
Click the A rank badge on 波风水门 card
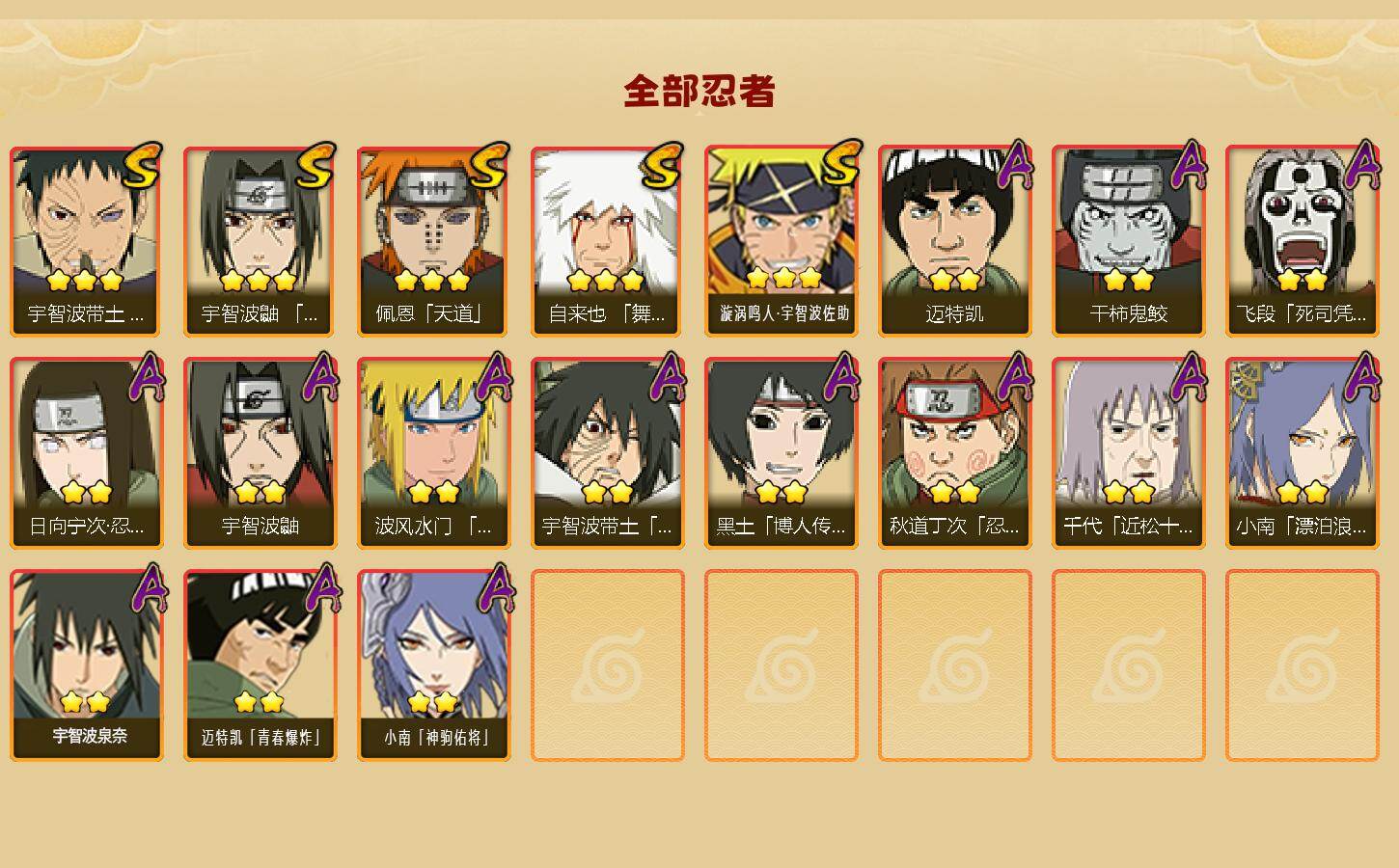494,377
